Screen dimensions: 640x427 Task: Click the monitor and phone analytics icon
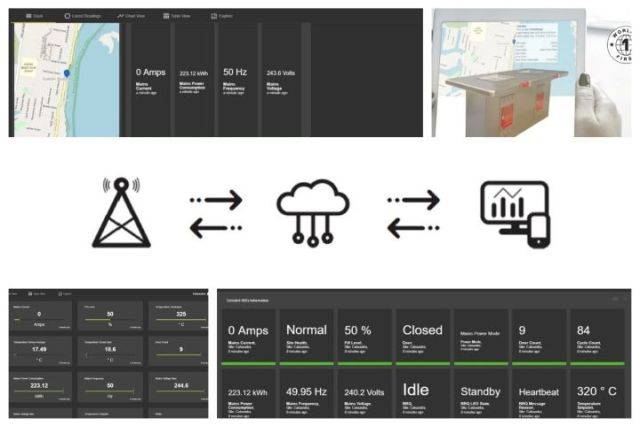coord(515,214)
